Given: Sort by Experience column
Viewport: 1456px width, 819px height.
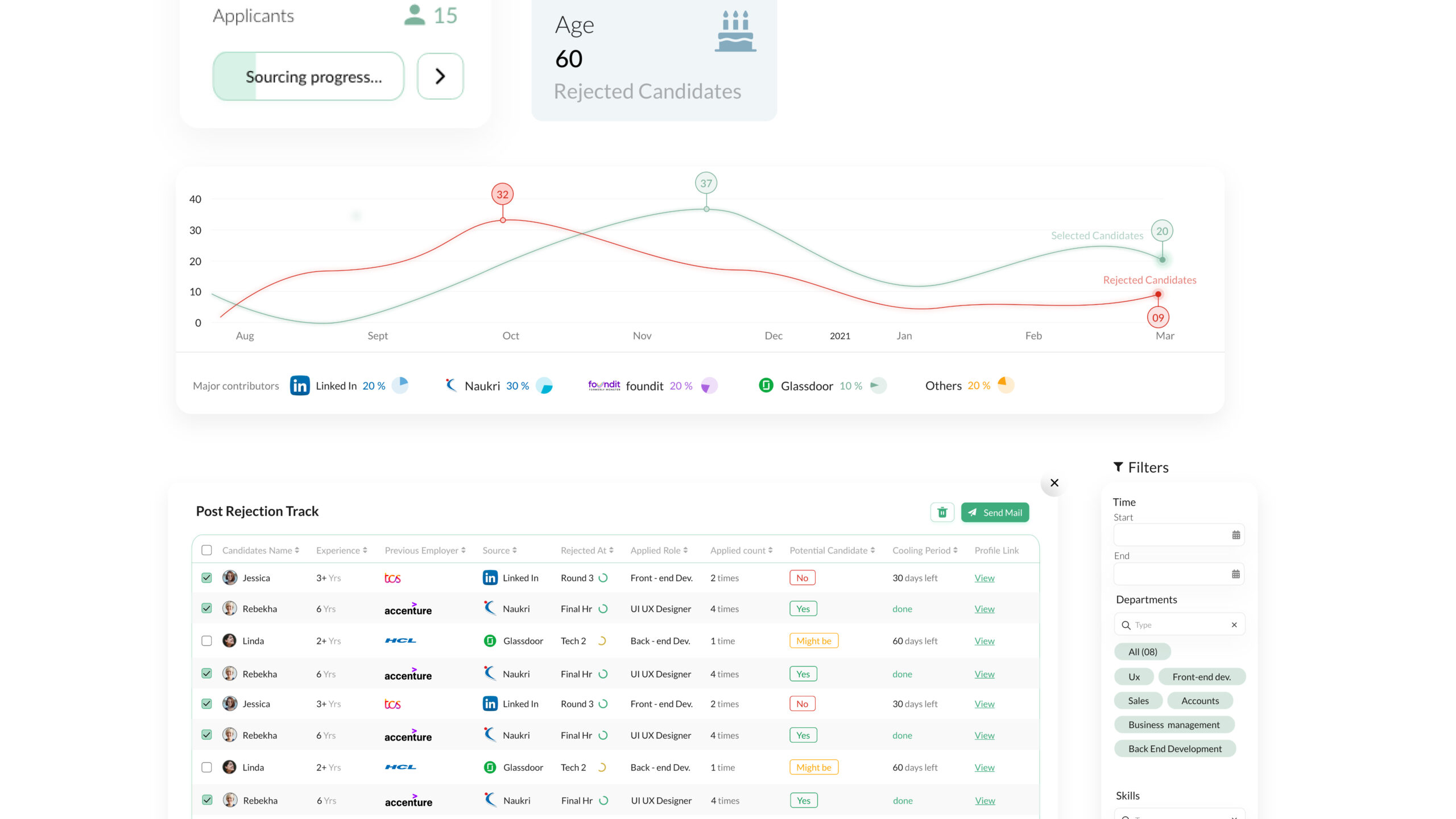Looking at the screenshot, I should 341,551.
